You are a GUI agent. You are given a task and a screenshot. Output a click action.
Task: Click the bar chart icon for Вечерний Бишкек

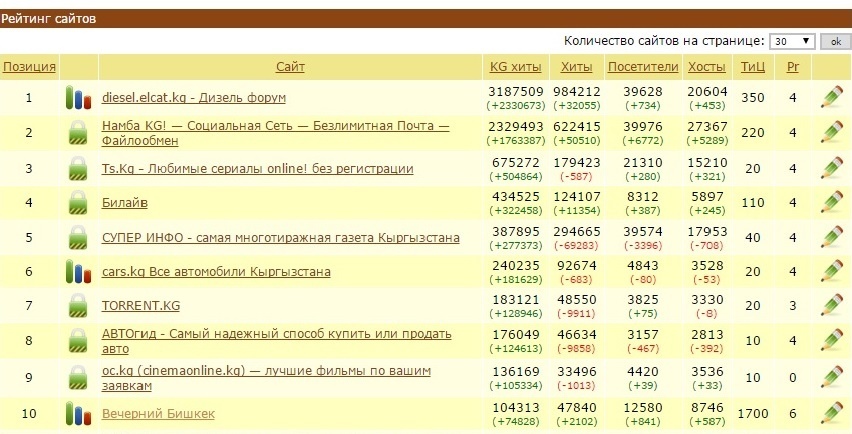point(78,414)
